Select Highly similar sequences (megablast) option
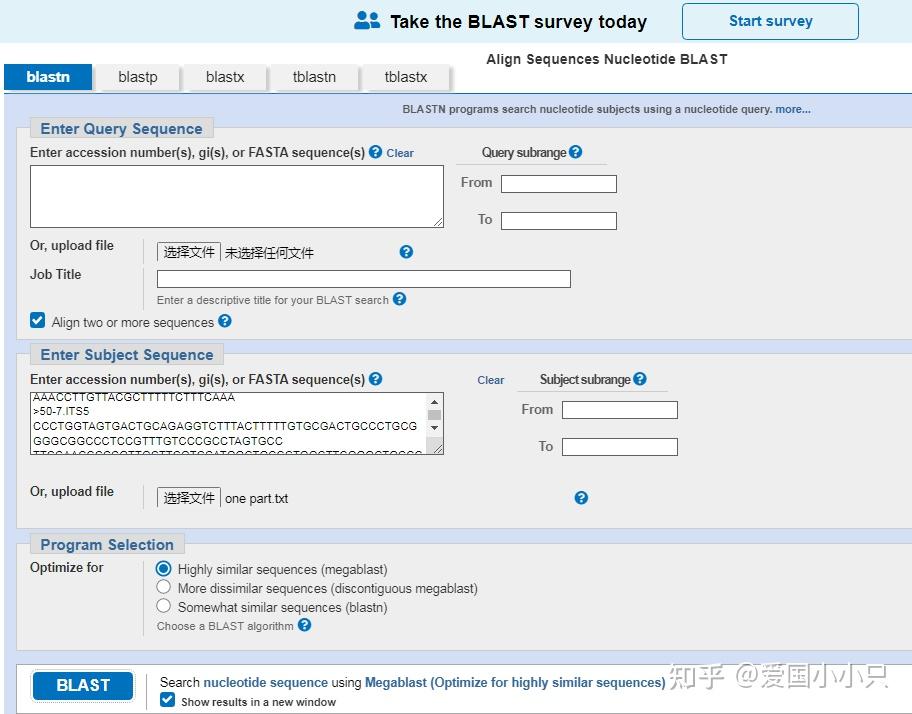This screenshot has width=912, height=714. point(163,568)
